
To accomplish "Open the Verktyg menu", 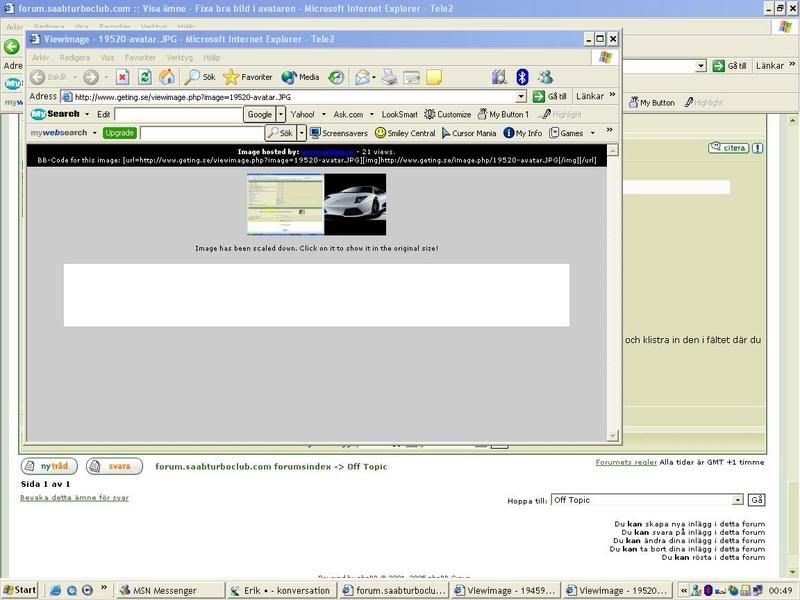I will (x=179, y=58).
